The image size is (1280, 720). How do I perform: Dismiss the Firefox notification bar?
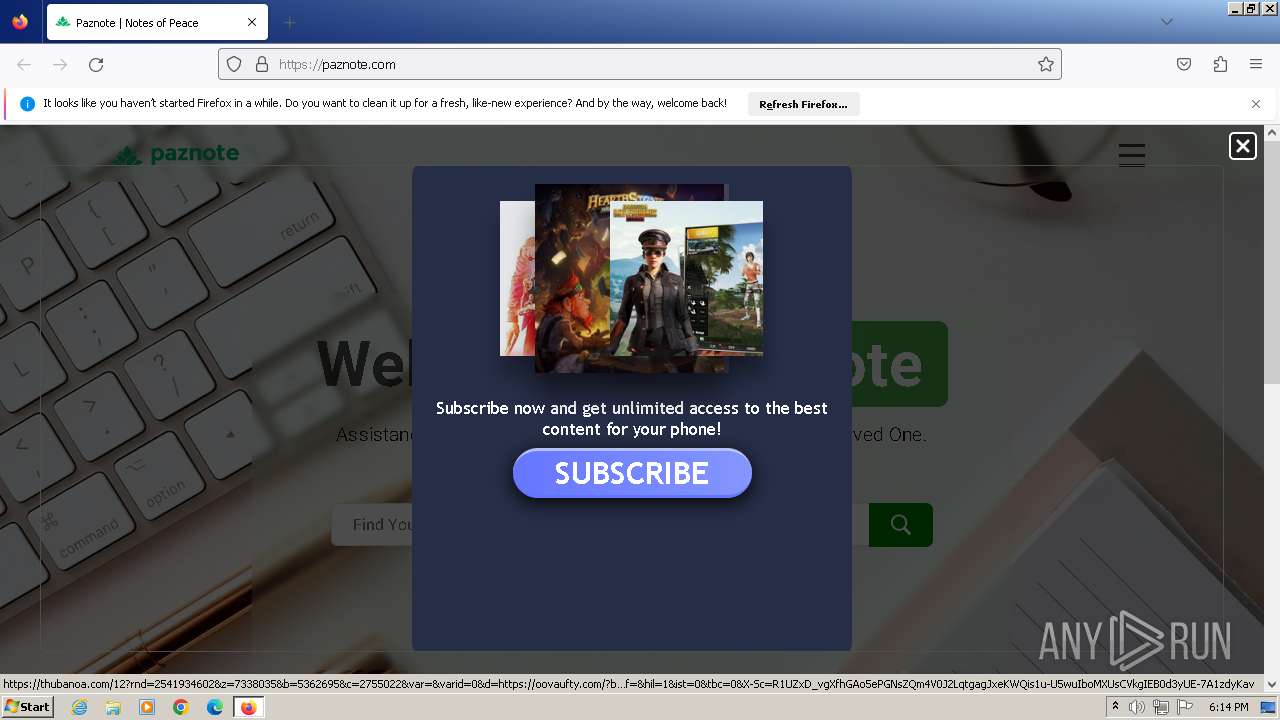click(x=1256, y=104)
